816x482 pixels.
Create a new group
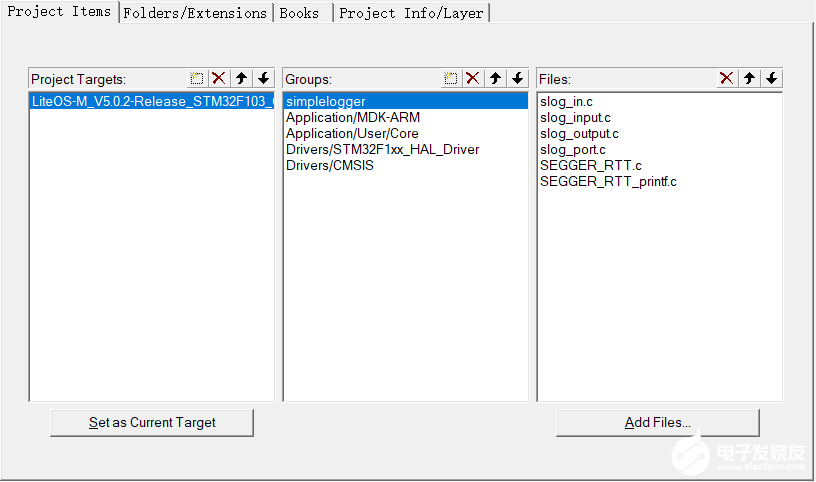click(451, 79)
